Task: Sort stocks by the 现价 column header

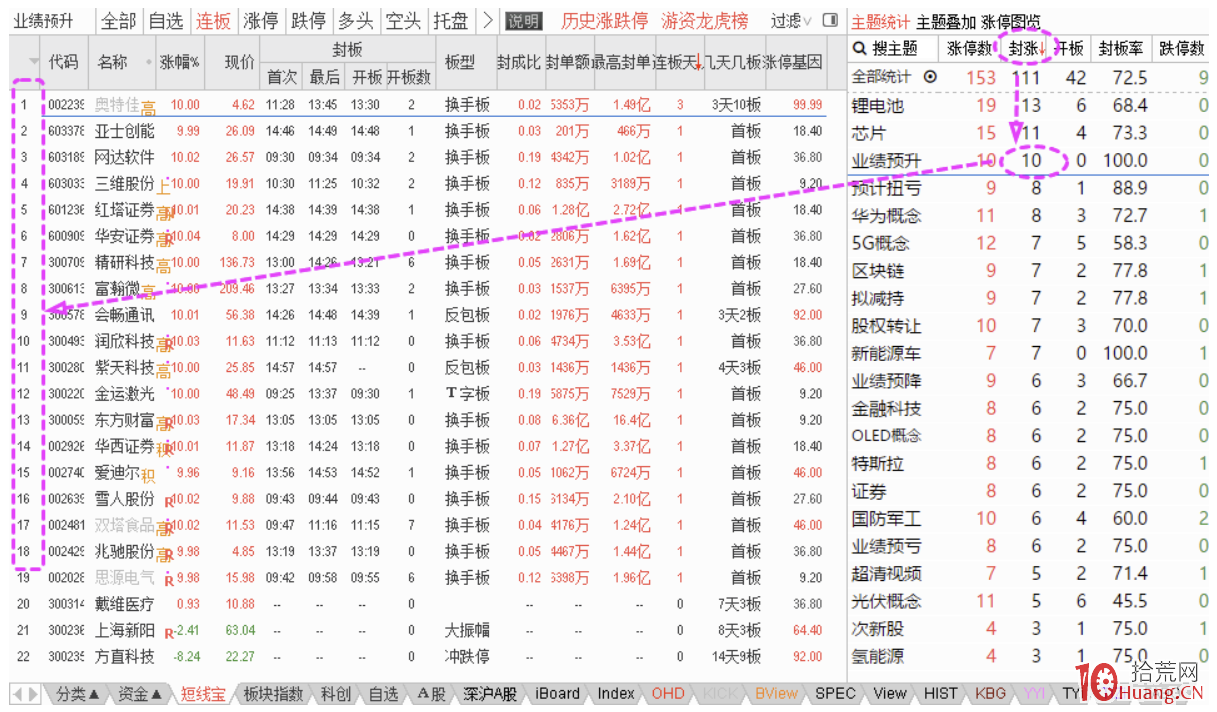Action: 240,62
